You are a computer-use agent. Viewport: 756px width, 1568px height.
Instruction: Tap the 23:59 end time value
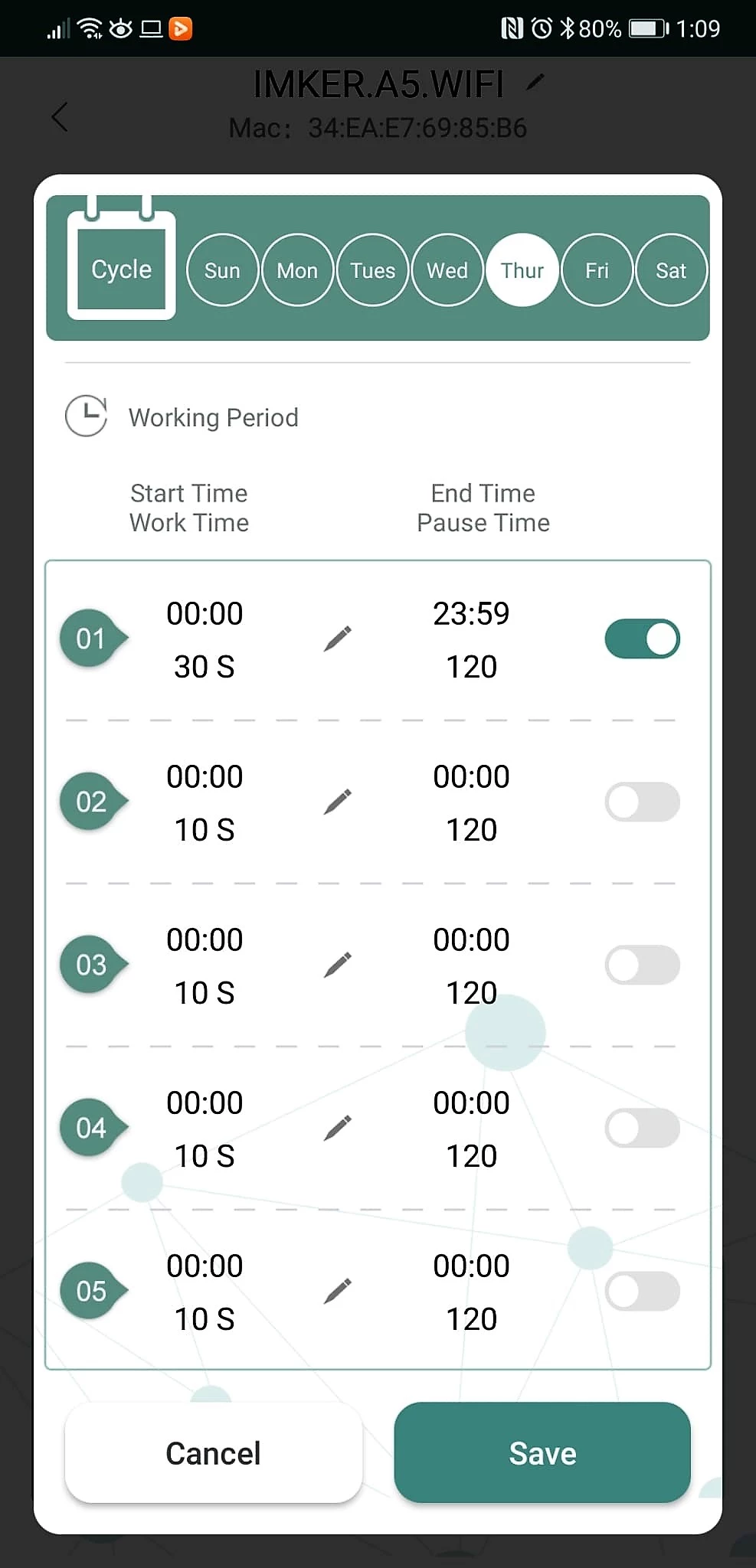[471, 613]
